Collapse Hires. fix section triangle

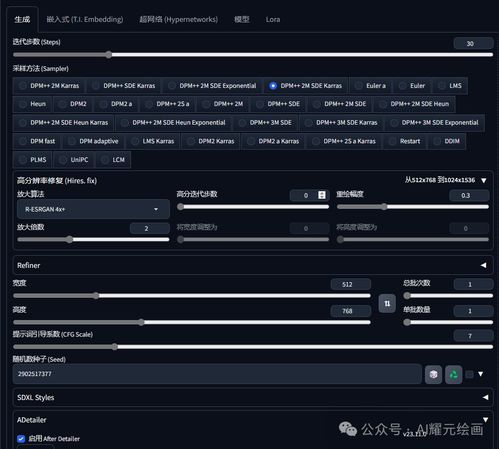[x=484, y=180]
